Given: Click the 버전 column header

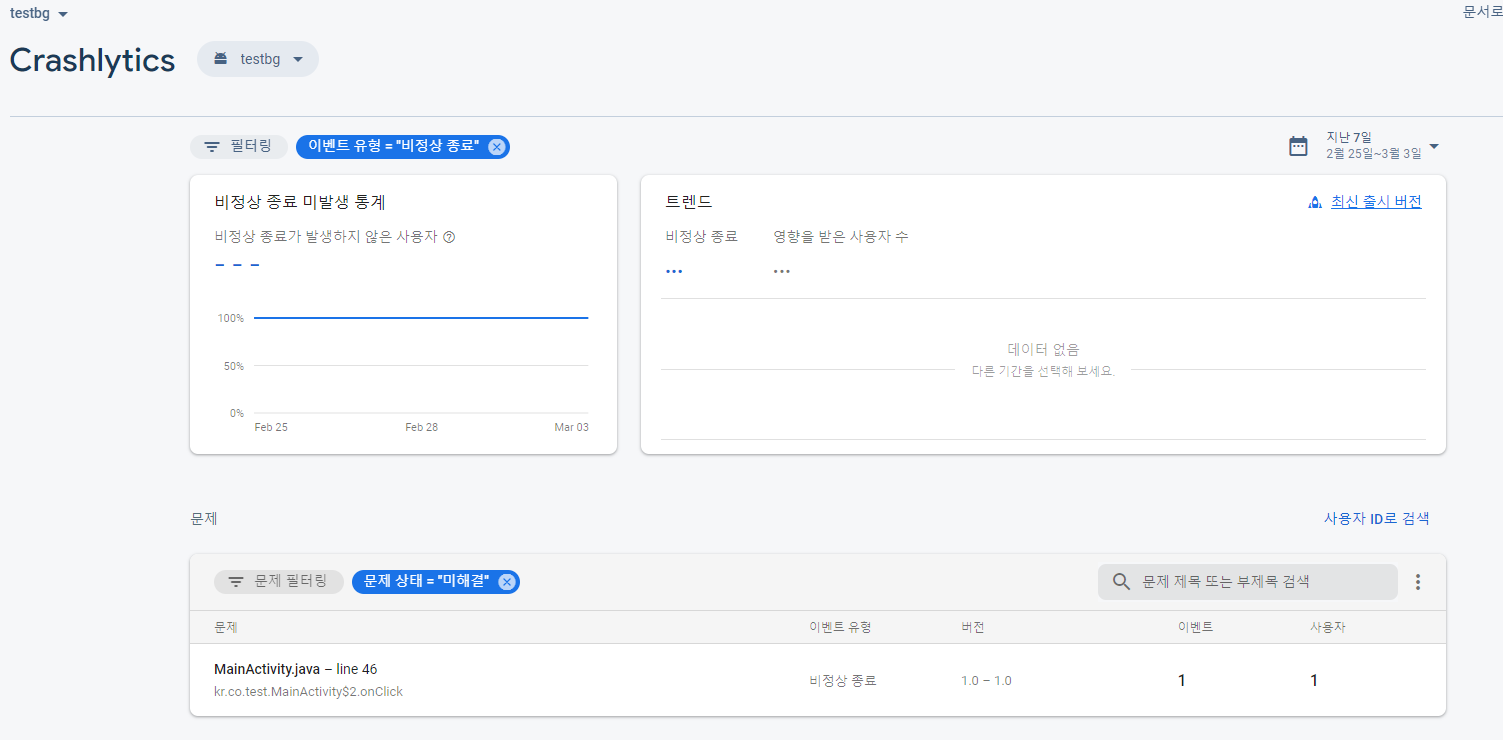Looking at the screenshot, I should (x=973, y=627).
